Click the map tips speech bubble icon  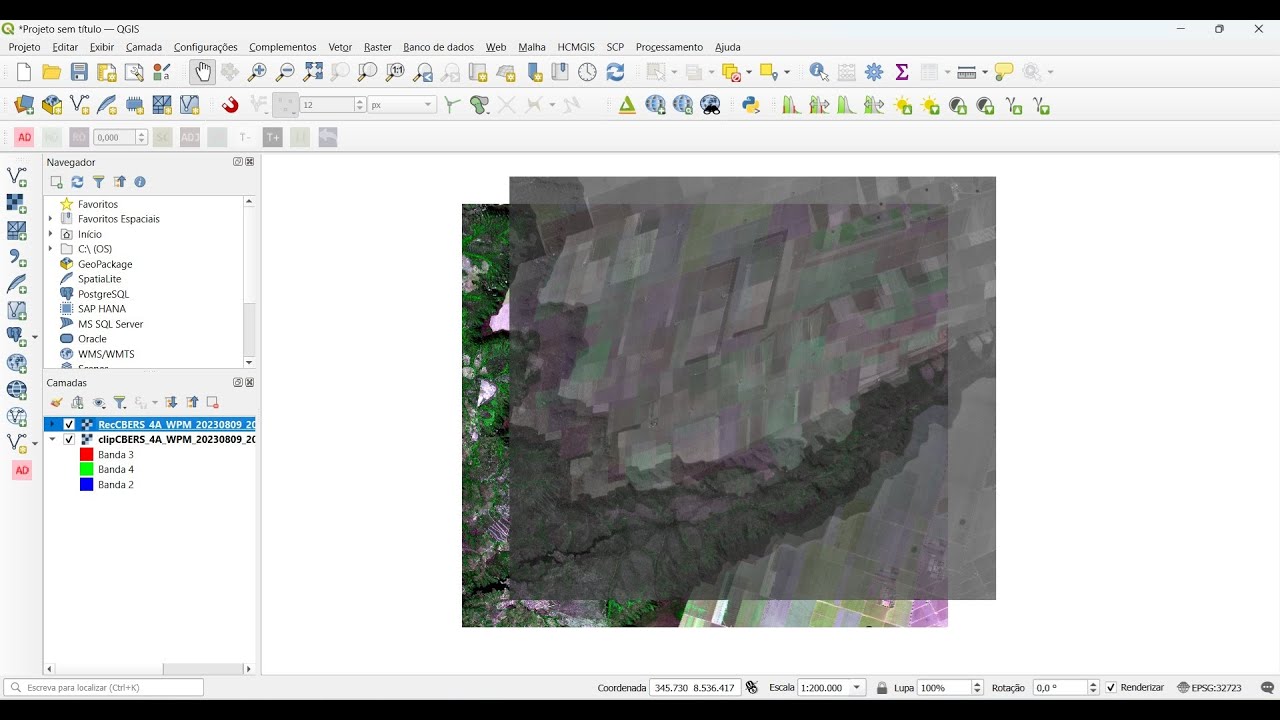click(x=1004, y=72)
